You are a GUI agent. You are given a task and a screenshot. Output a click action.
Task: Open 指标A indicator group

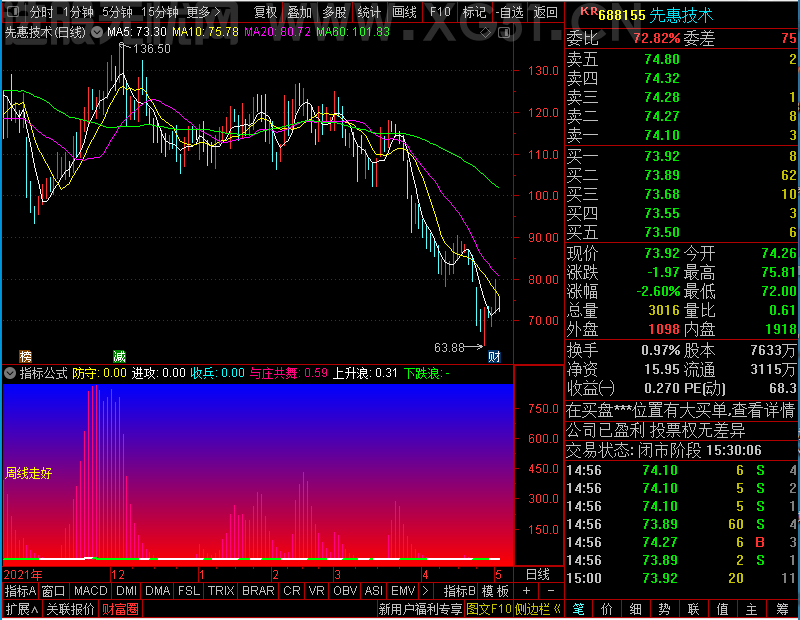20,591
